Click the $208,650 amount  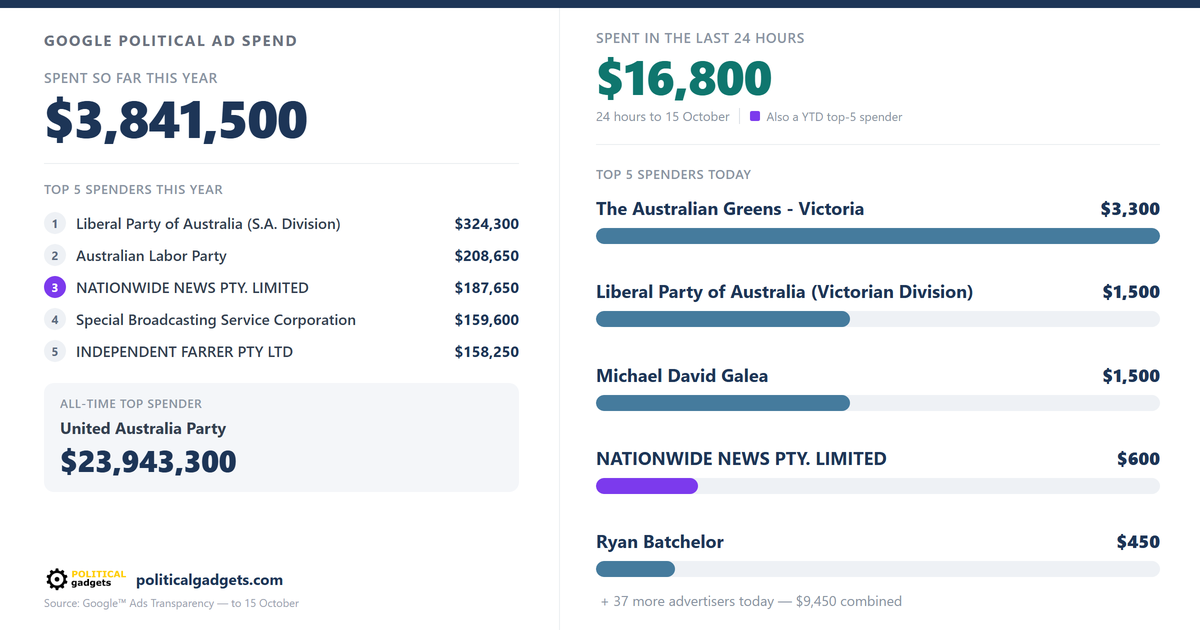pos(486,256)
